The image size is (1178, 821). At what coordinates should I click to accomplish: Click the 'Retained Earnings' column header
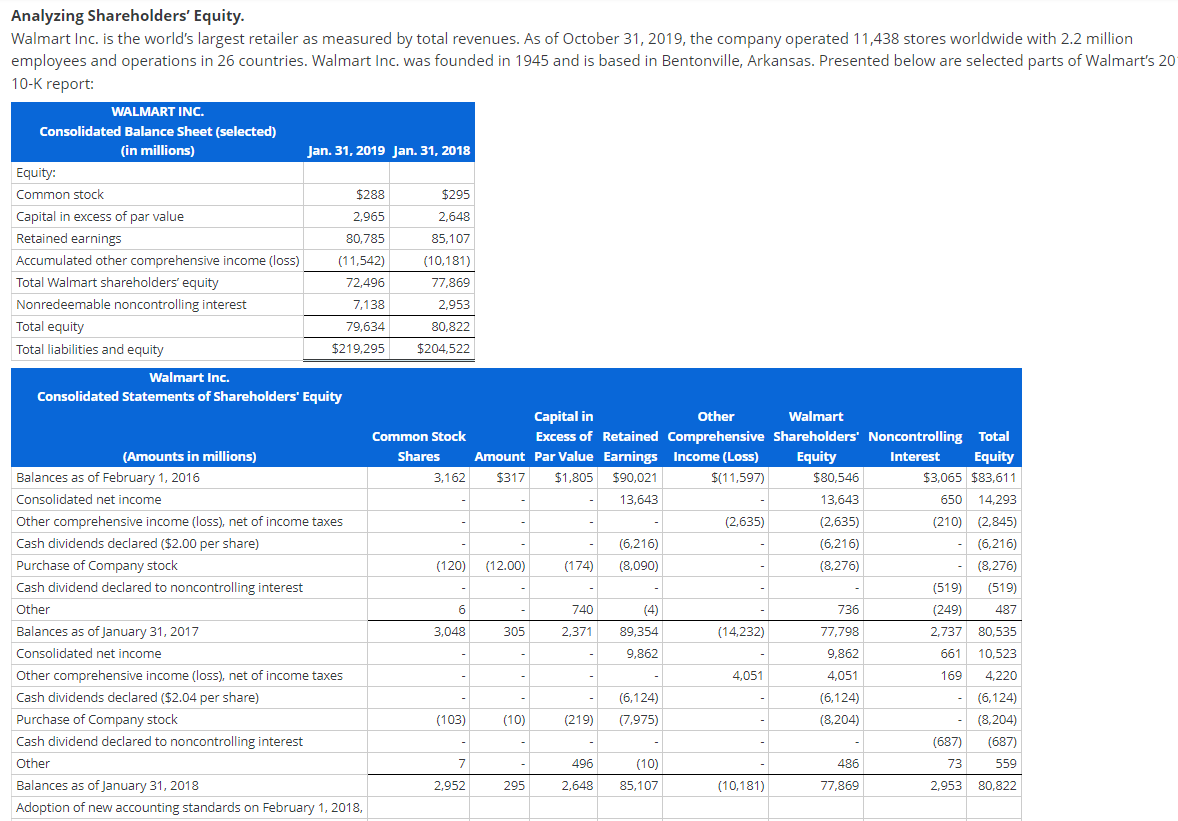point(630,446)
